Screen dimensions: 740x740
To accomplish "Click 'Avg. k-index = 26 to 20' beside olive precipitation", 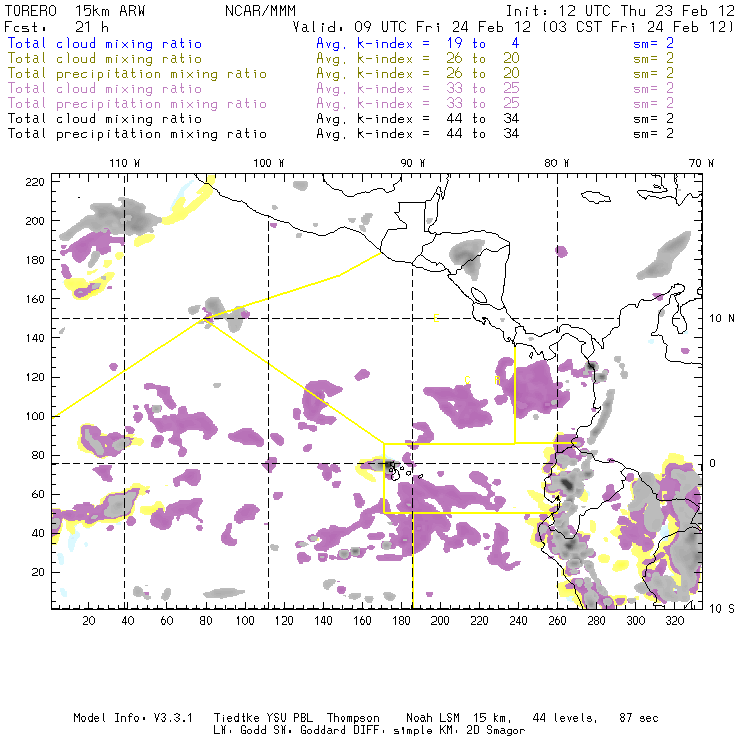I will coord(418,74).
